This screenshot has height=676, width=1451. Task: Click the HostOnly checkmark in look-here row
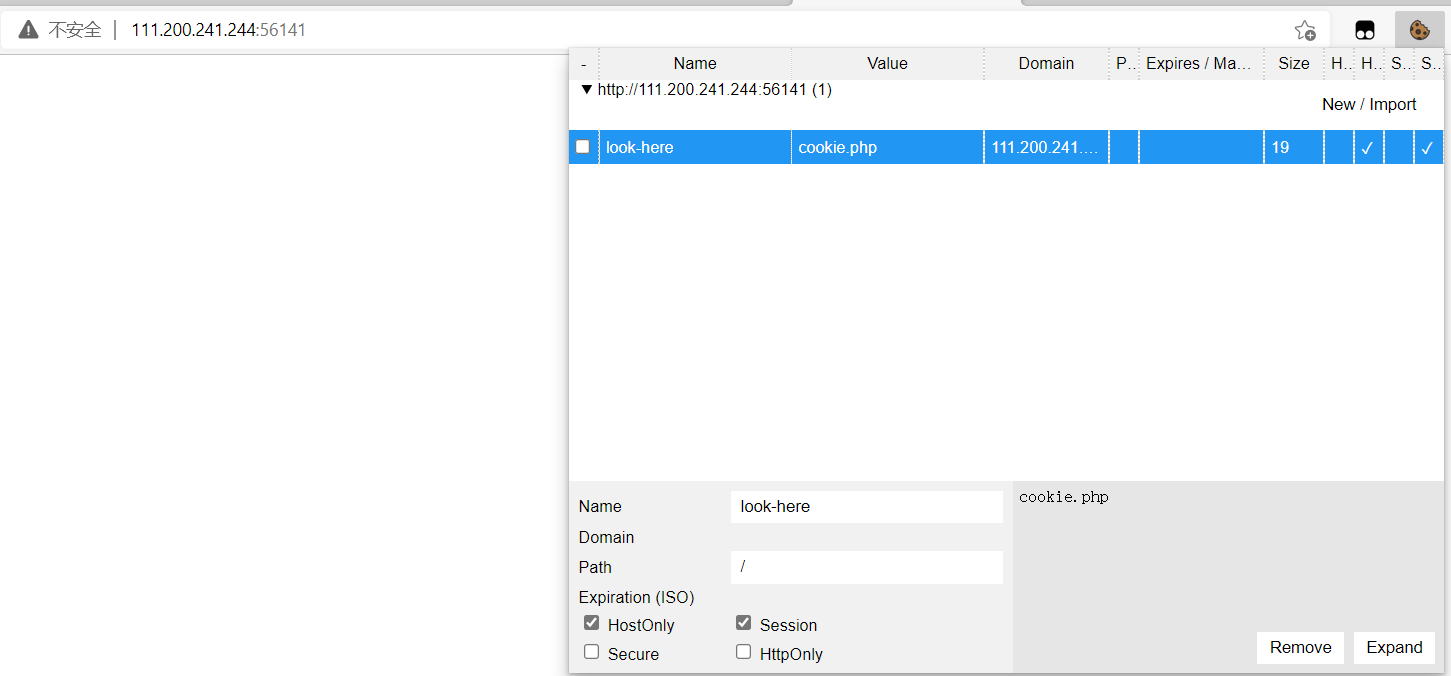(1368, 147)
